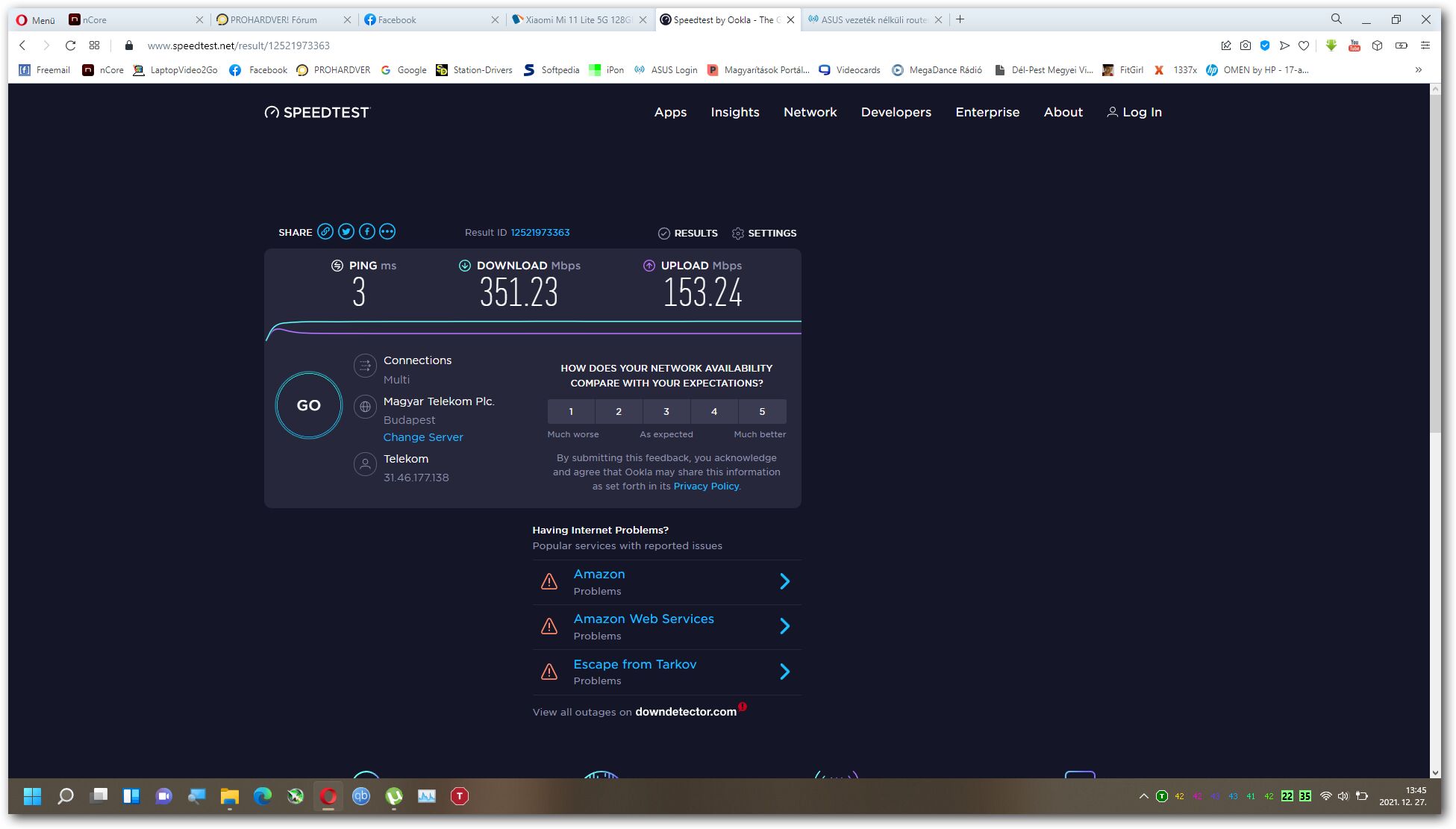The image size is (1456, 829).
Task: Share result on Twitter icon
Action: (x=346, y=232)
